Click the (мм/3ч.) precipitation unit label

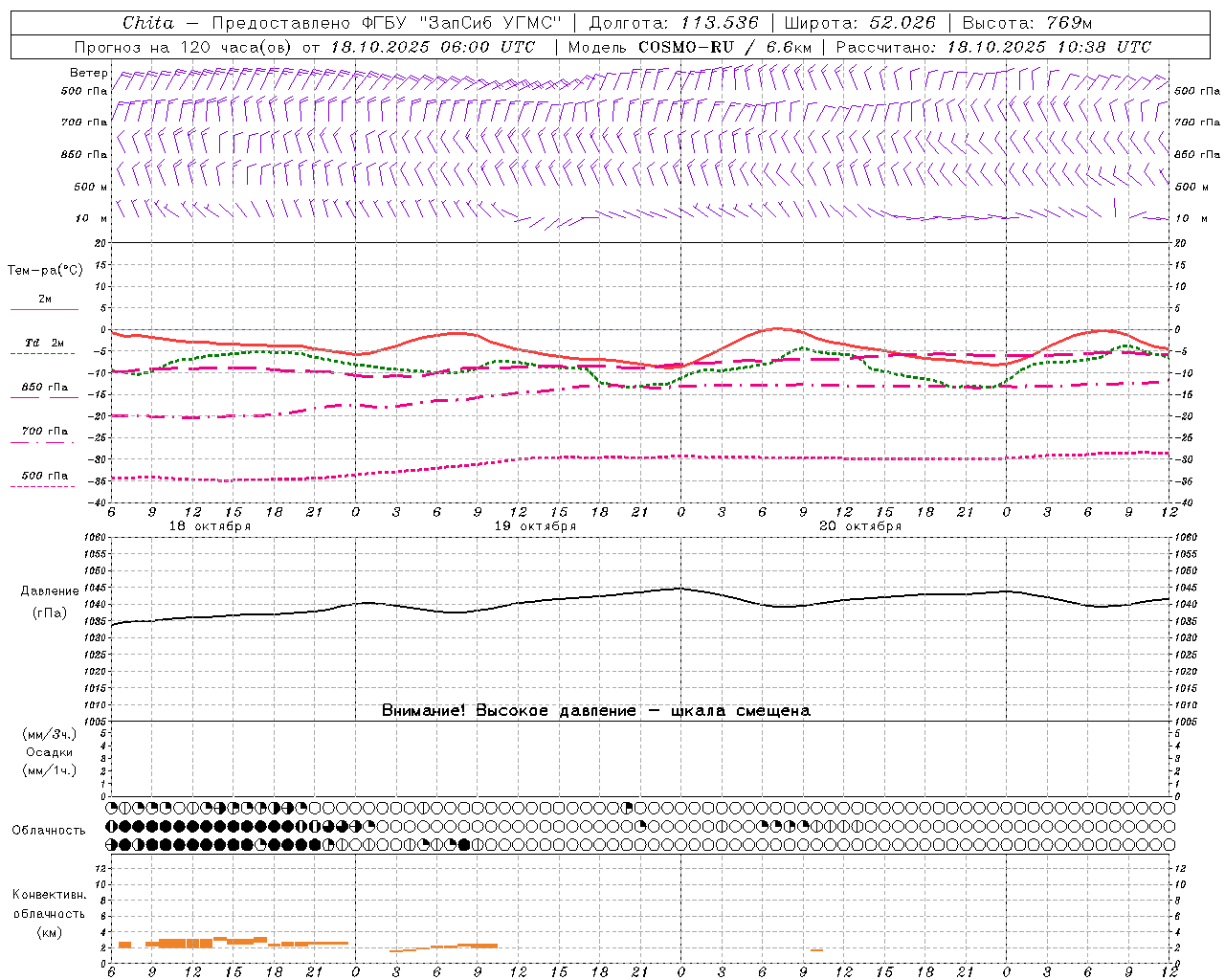(50, 734)
